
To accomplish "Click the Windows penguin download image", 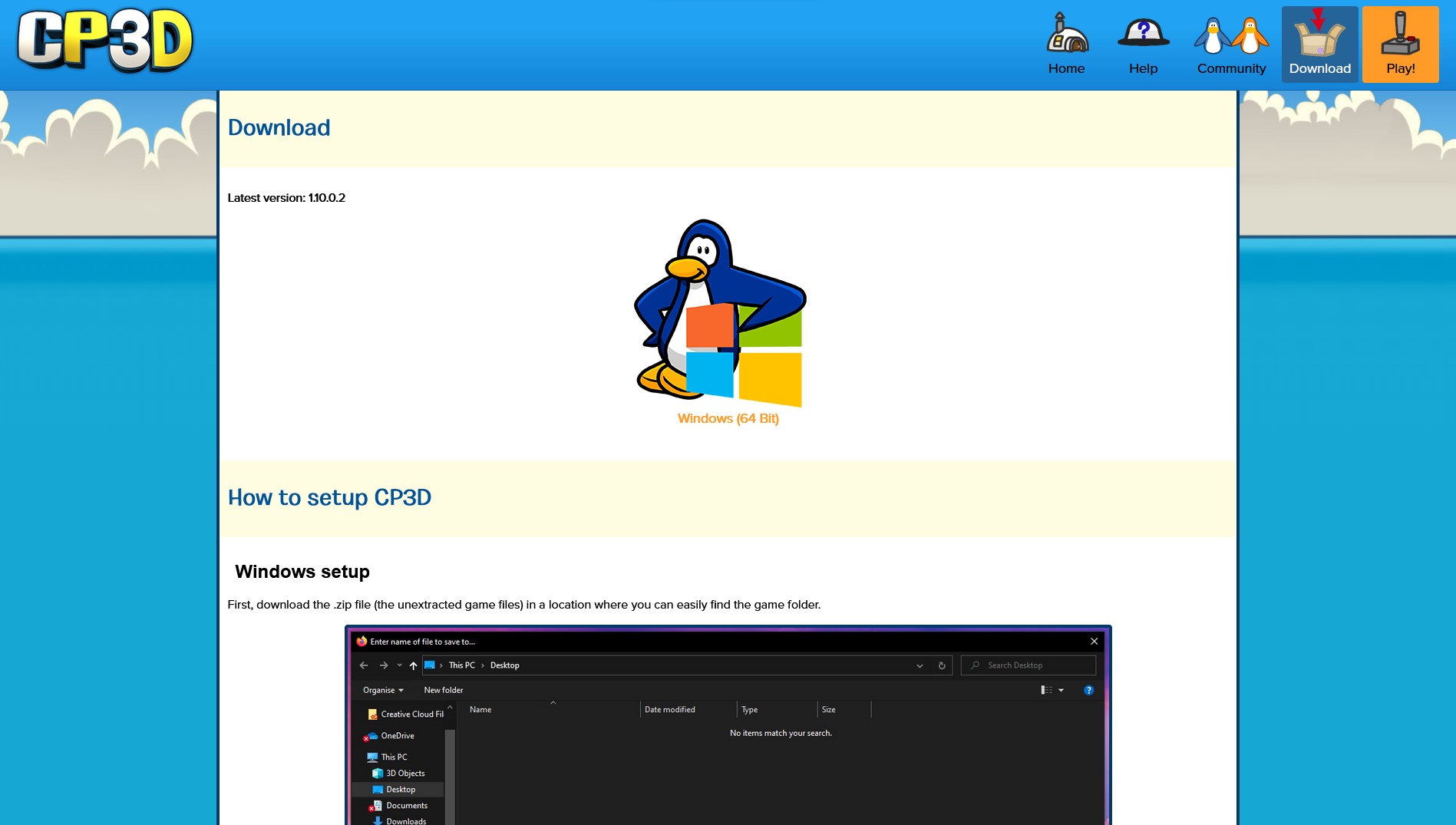I will click(720, 313).
